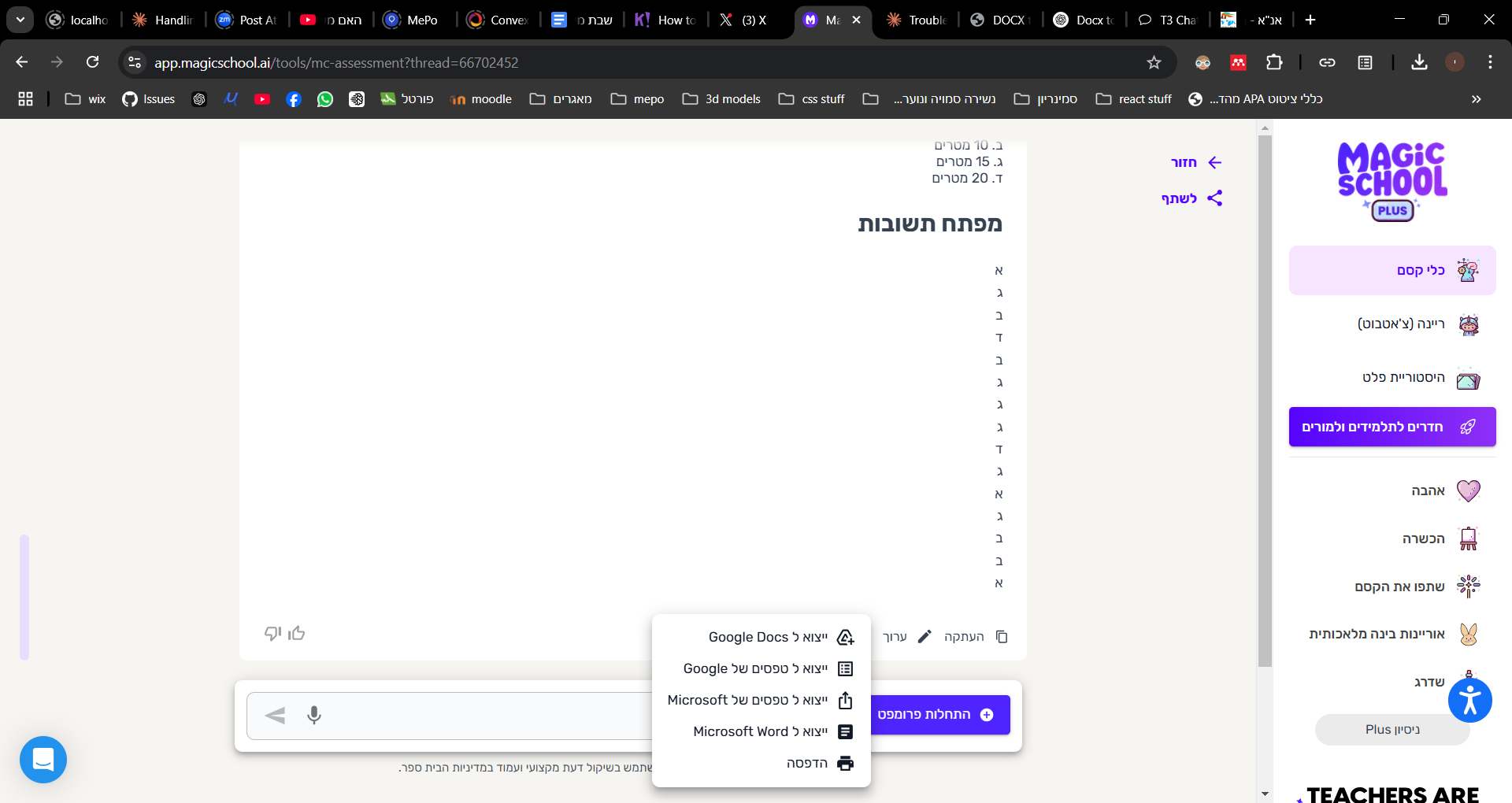Open the apps grid bookmark icon

pos(25,99)
